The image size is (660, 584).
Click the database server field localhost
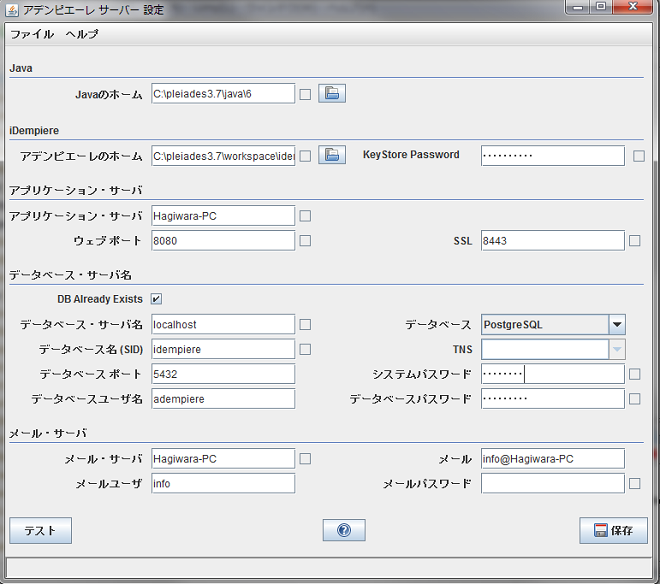(x=223, y=325)
